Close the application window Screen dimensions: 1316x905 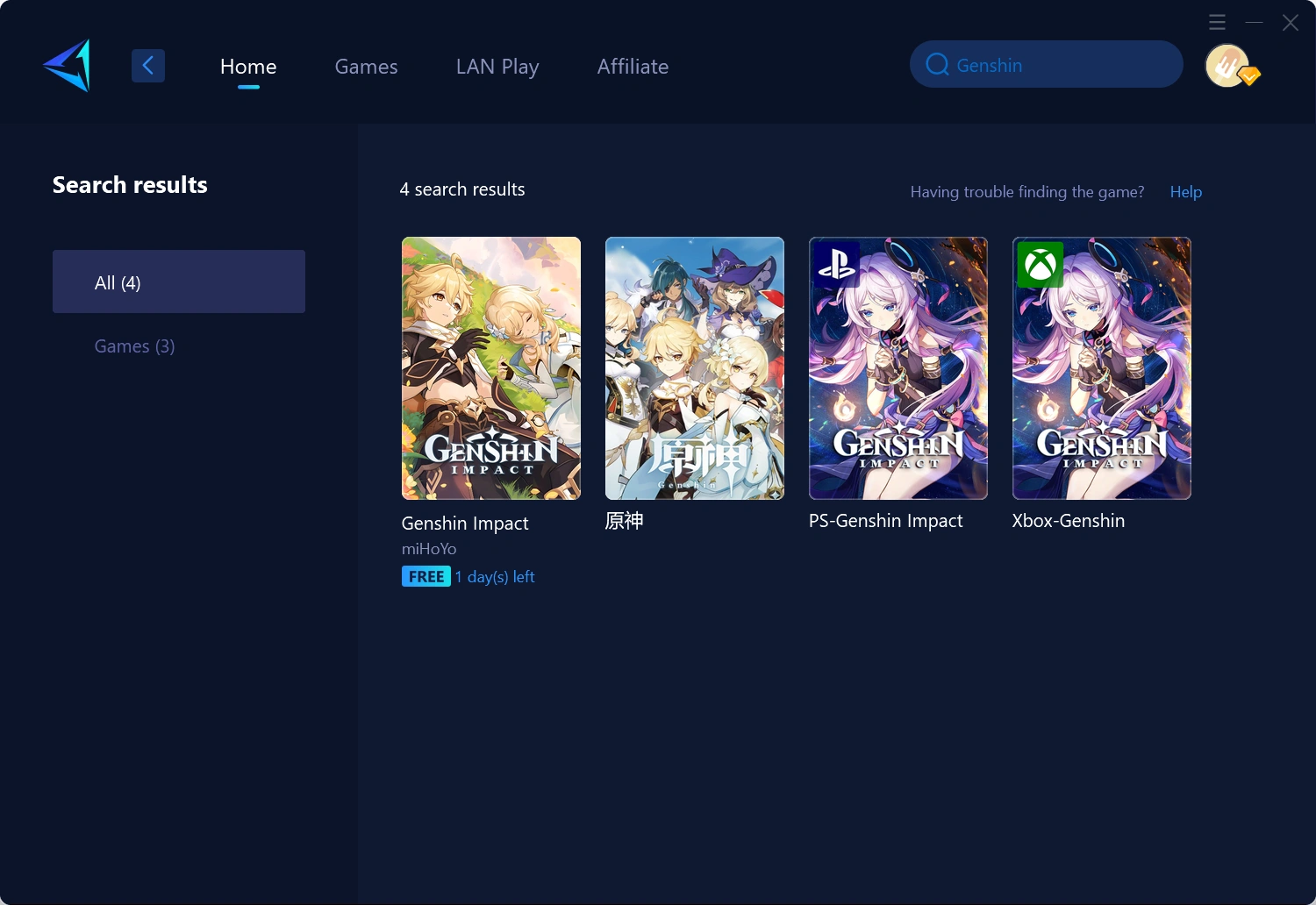click(1291, 23)
